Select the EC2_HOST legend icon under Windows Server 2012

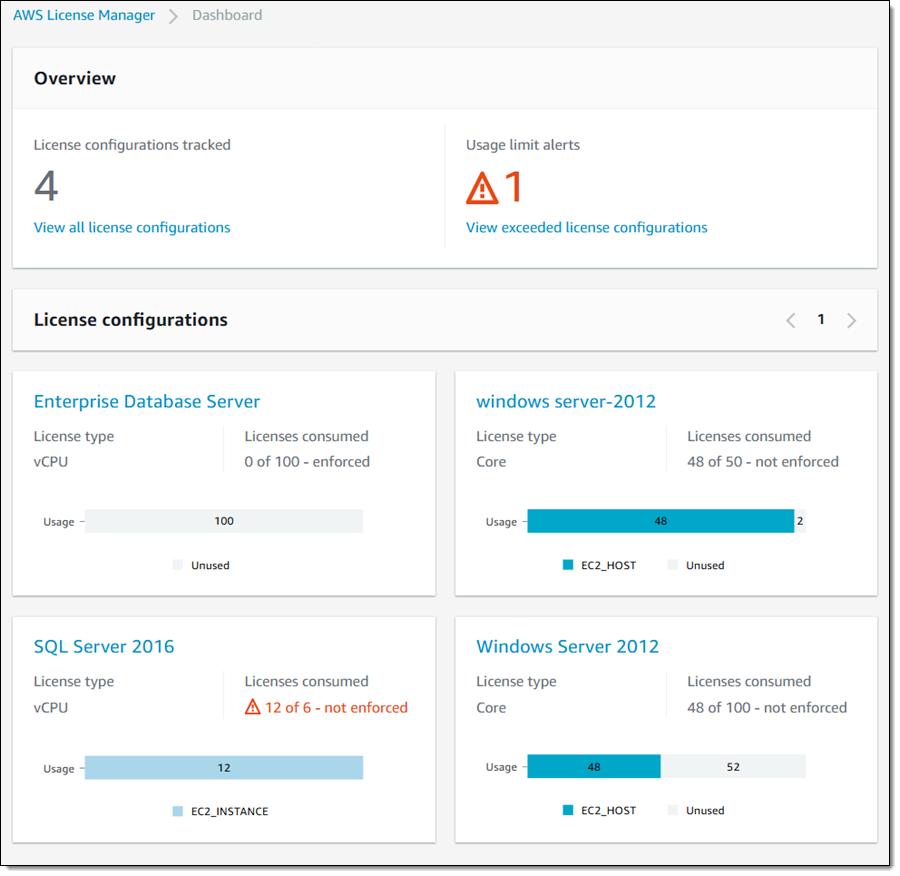click(x=567, y=810)
